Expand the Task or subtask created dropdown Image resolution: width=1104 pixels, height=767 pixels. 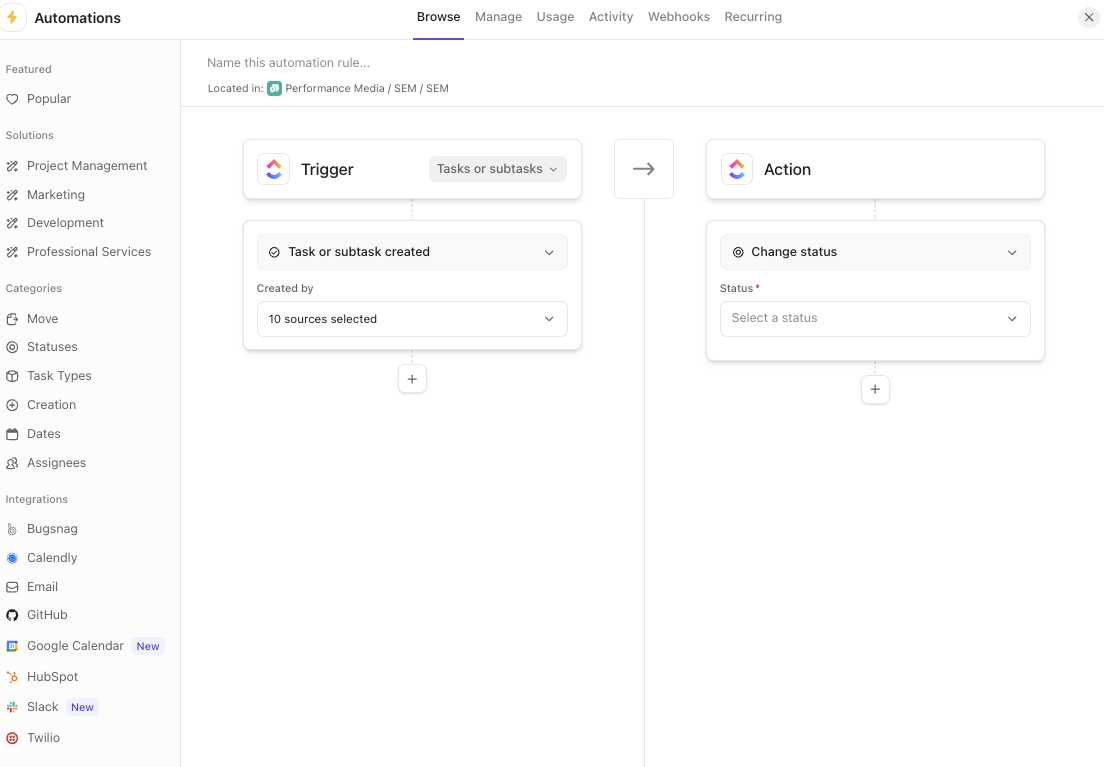(x=412, y=251)
